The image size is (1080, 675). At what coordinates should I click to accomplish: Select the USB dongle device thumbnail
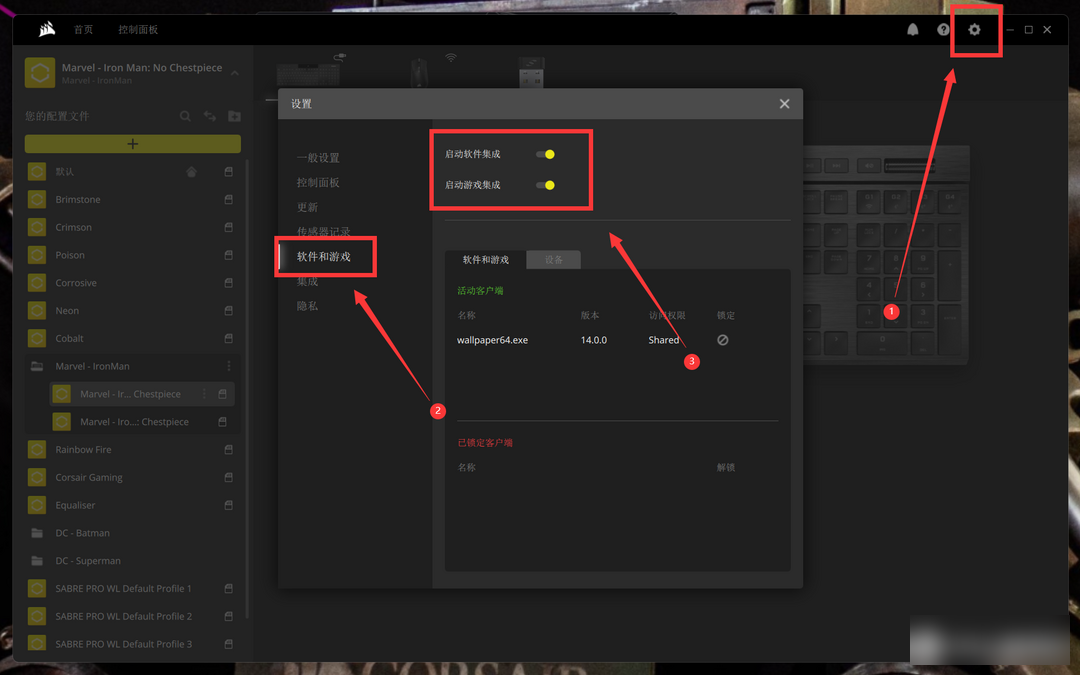[x=531, y=72]
